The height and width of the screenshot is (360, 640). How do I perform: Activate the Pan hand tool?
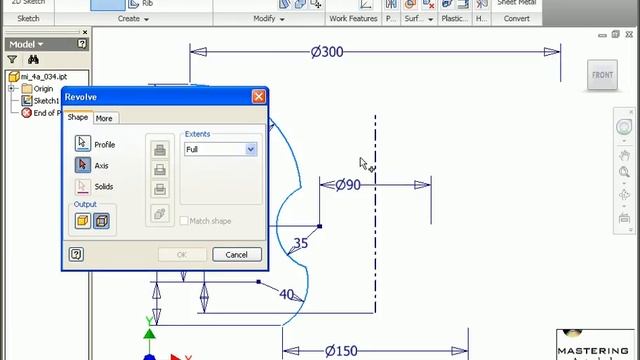click(x=624, y=156)
